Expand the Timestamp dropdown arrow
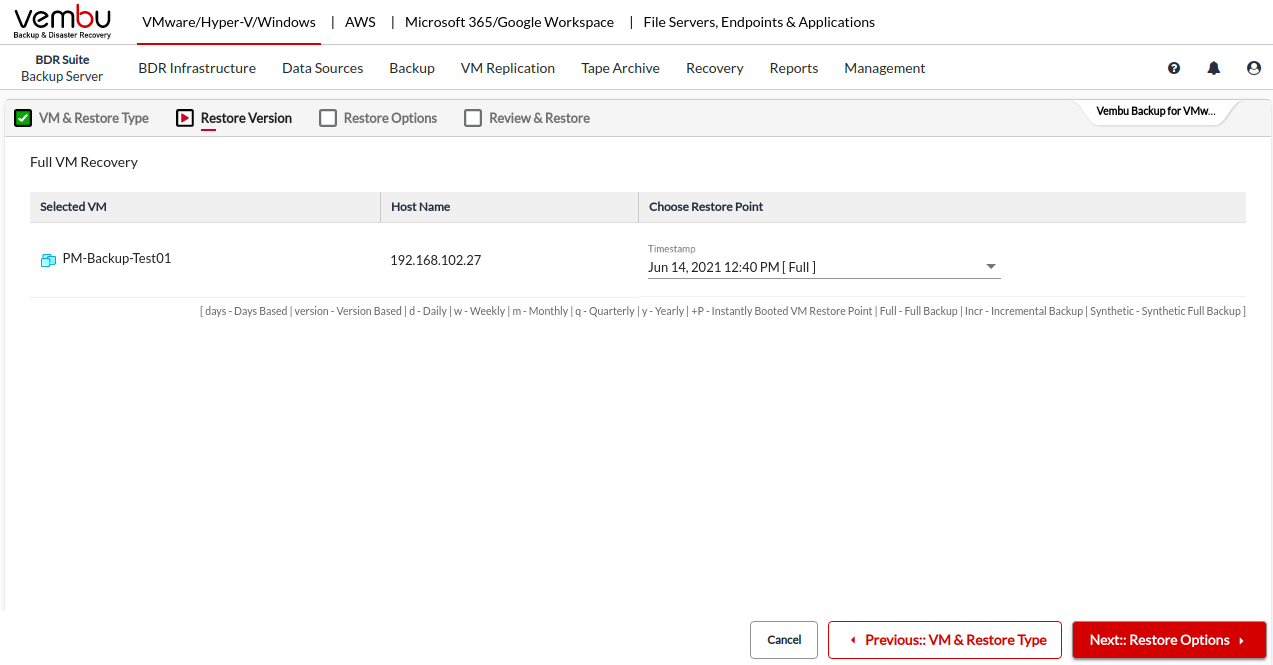Image resolution: width=1273 pixels, height=665 pixels. (991, 267)
